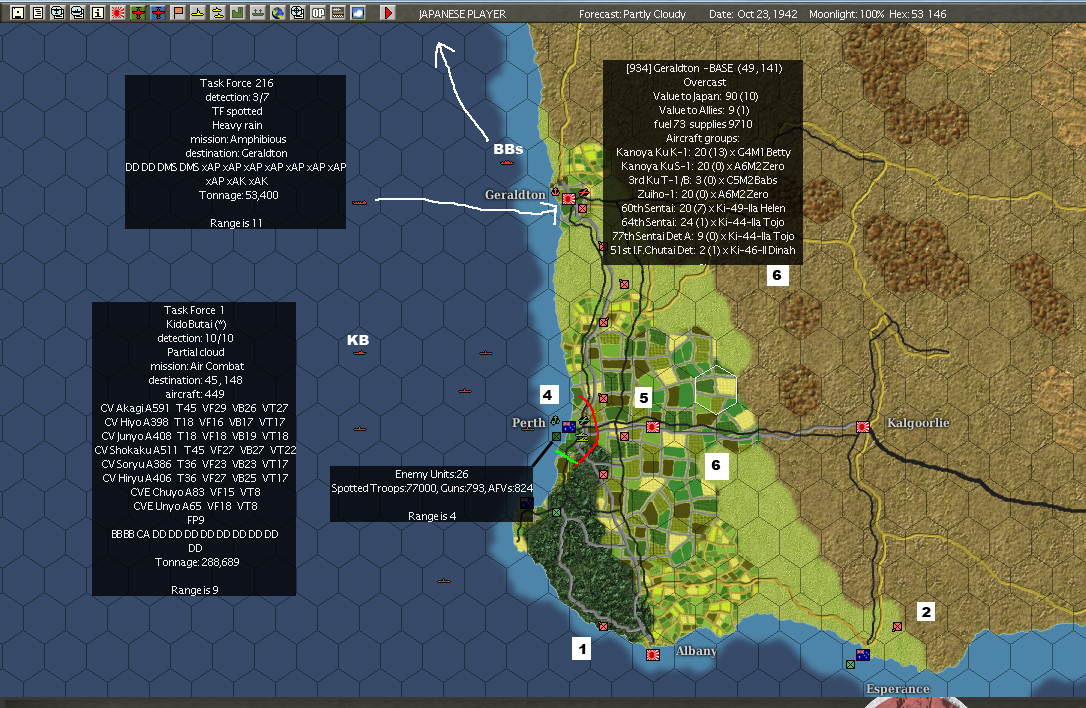Select the red plane on green icon
The image size is (1086, 708).
click(x=138, y=12)
